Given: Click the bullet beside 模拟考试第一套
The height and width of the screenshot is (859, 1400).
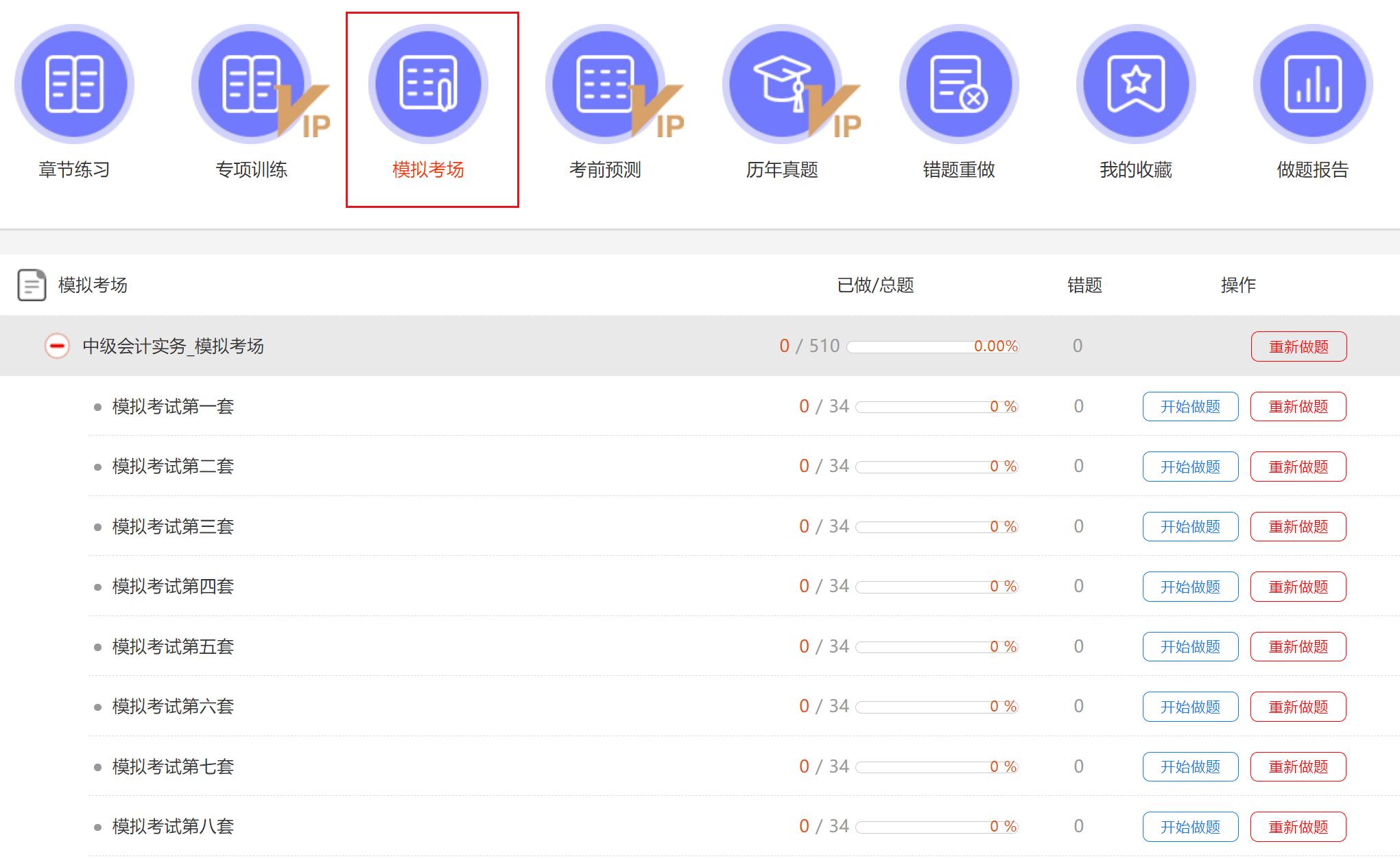Looking at the screenshot, I should point(96,405).
